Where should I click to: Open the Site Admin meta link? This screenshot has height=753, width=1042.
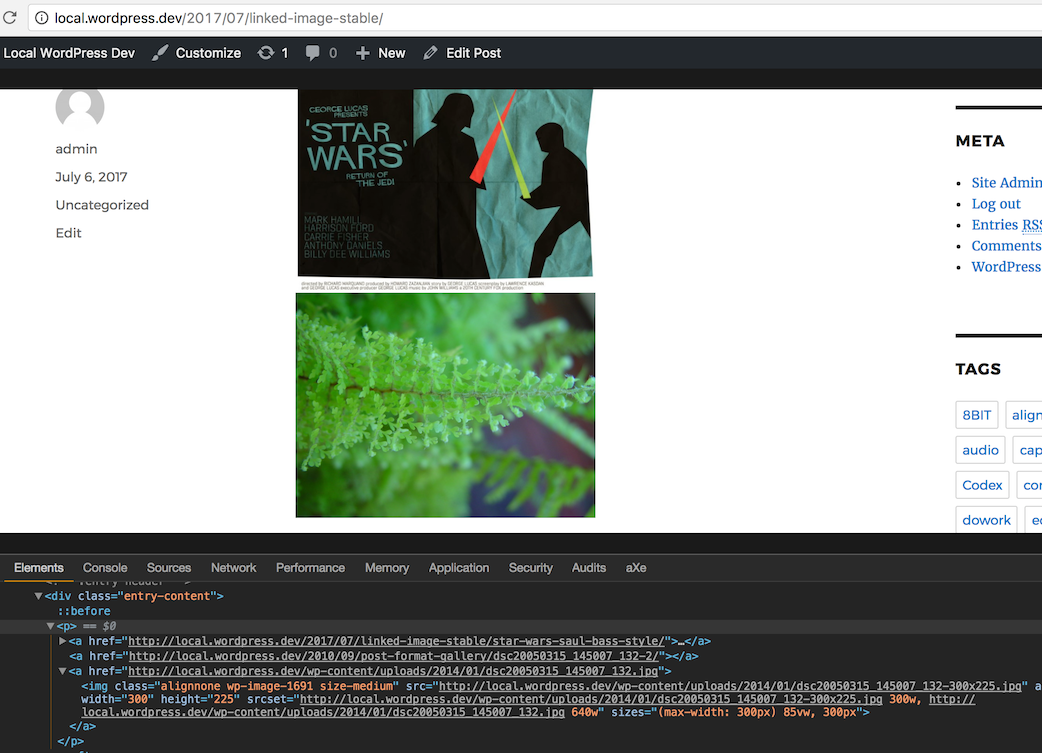tap(1006, 183)
